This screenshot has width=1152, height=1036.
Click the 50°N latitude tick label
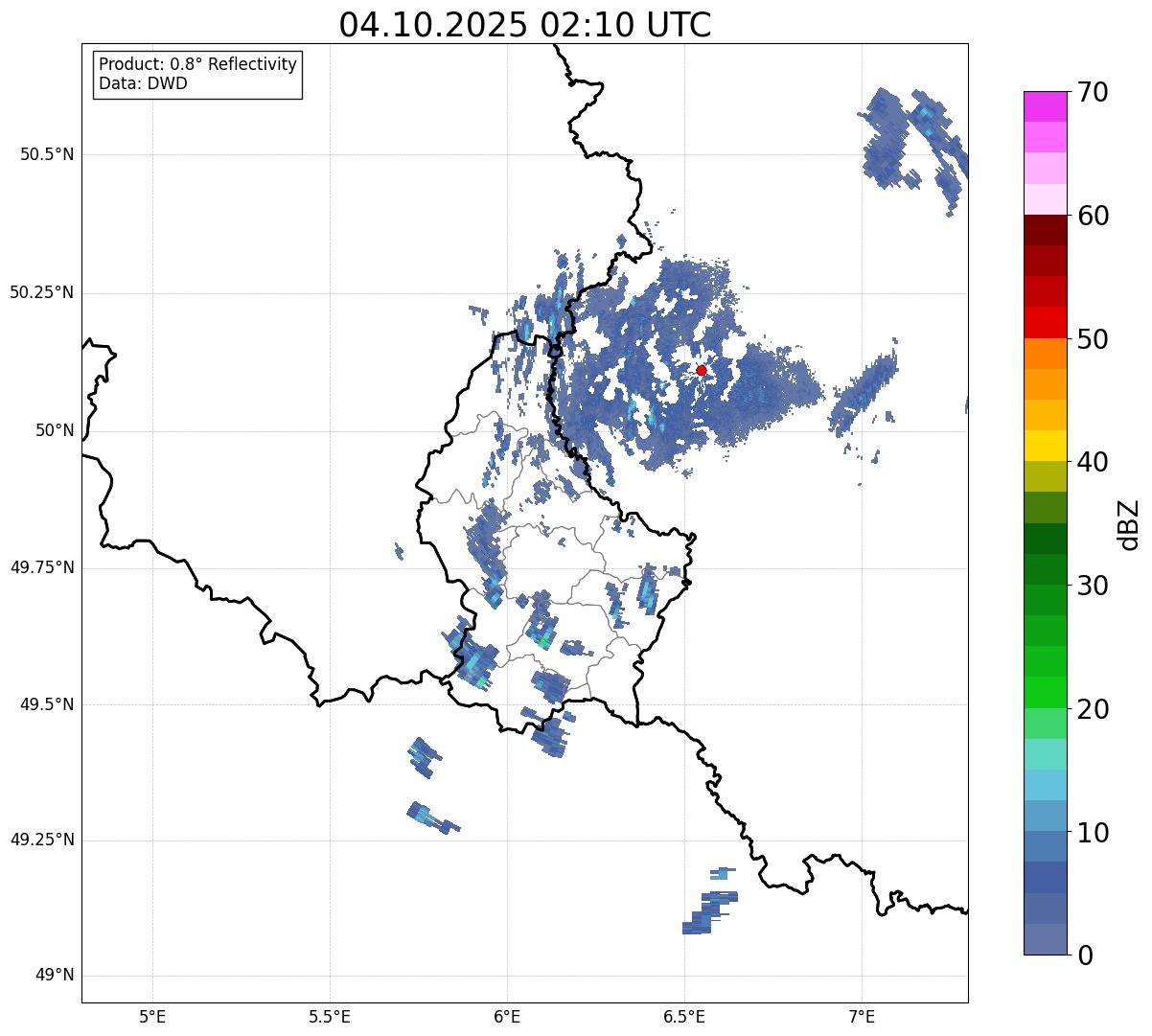click(55, 431)
